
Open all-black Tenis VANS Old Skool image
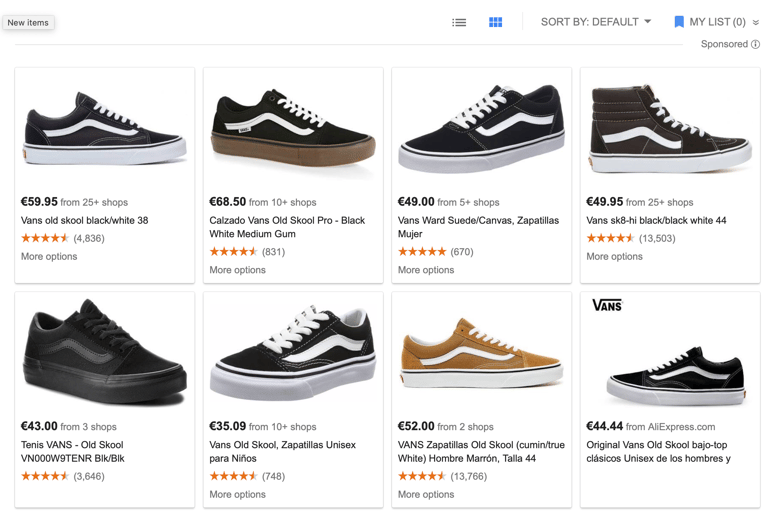tap(104, 352)
